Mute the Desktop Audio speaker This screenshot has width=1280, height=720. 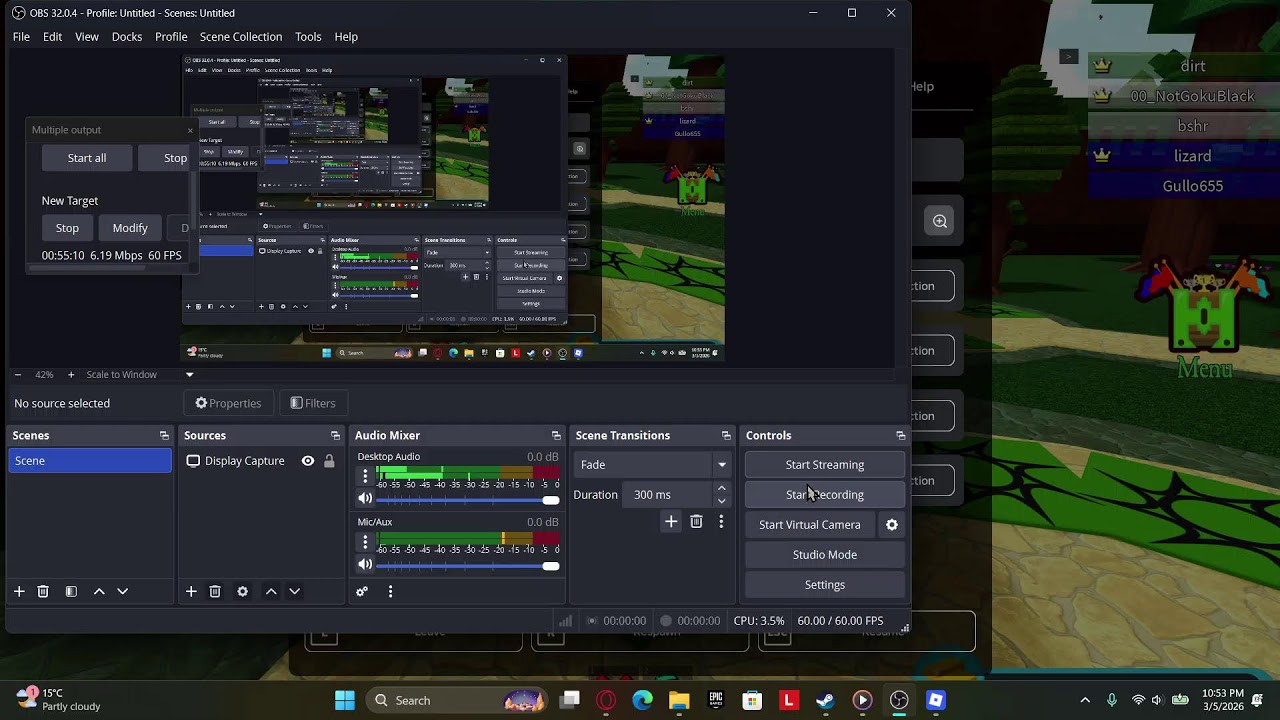pos(365,499)
